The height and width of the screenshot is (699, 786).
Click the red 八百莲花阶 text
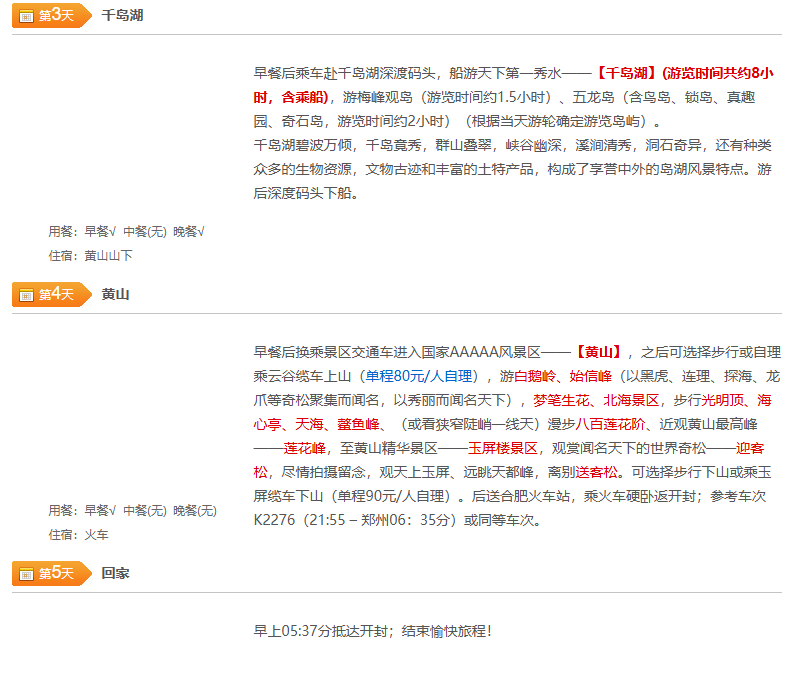tap(610, 425)
